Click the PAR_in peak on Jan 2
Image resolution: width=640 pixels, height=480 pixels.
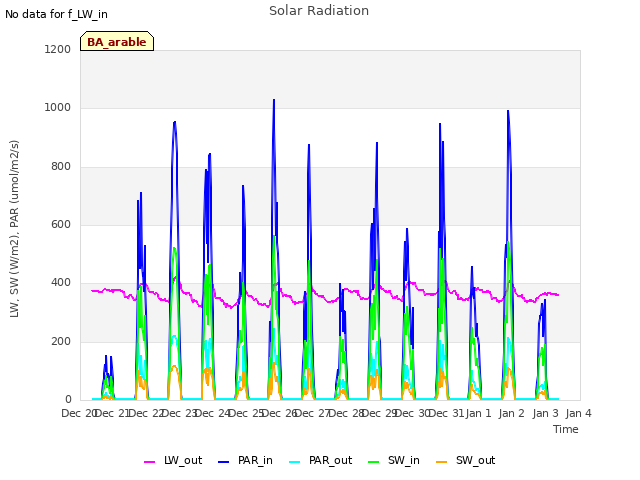tap(508, 111)
